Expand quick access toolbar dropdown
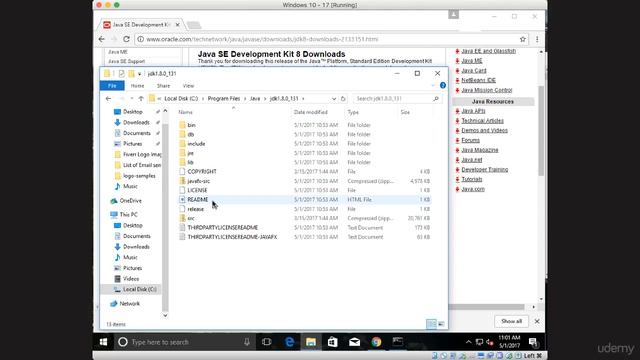Image resolution: width=640 pixels, height=360 pixels. 139,74
